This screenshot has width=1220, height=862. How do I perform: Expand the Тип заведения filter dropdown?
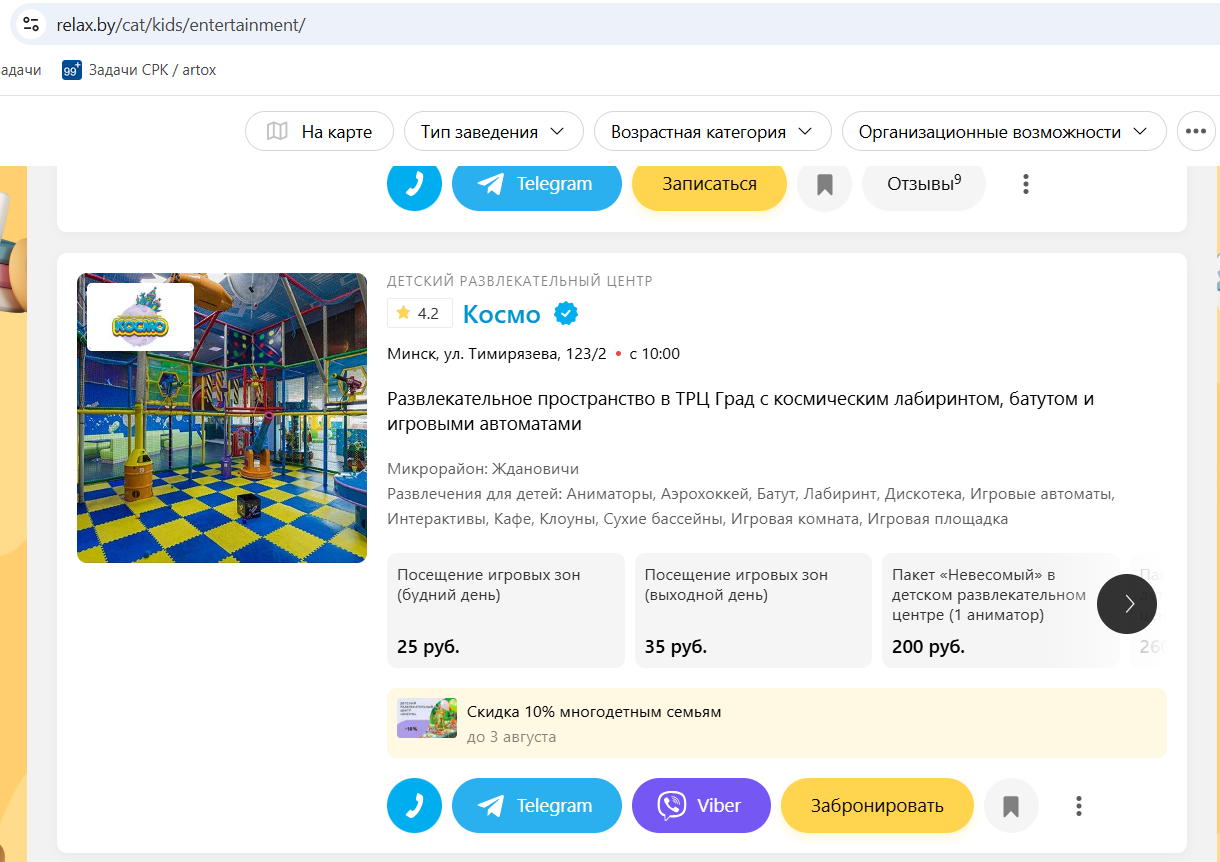pyautogui.click(x=494, y=131)
